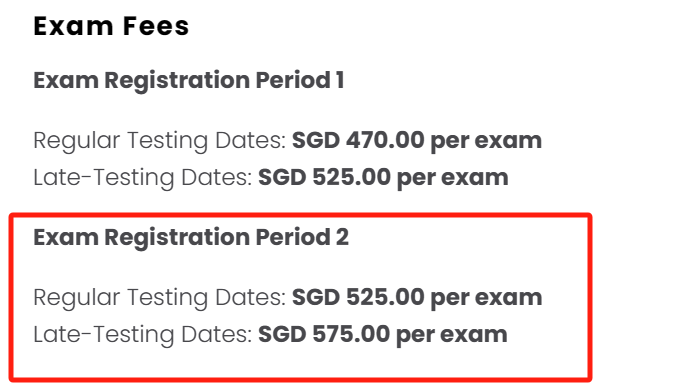Click the numeral 1 in Period 1 heading
The height and width of the screenshot is (387, 694).
tap(340, 80)
